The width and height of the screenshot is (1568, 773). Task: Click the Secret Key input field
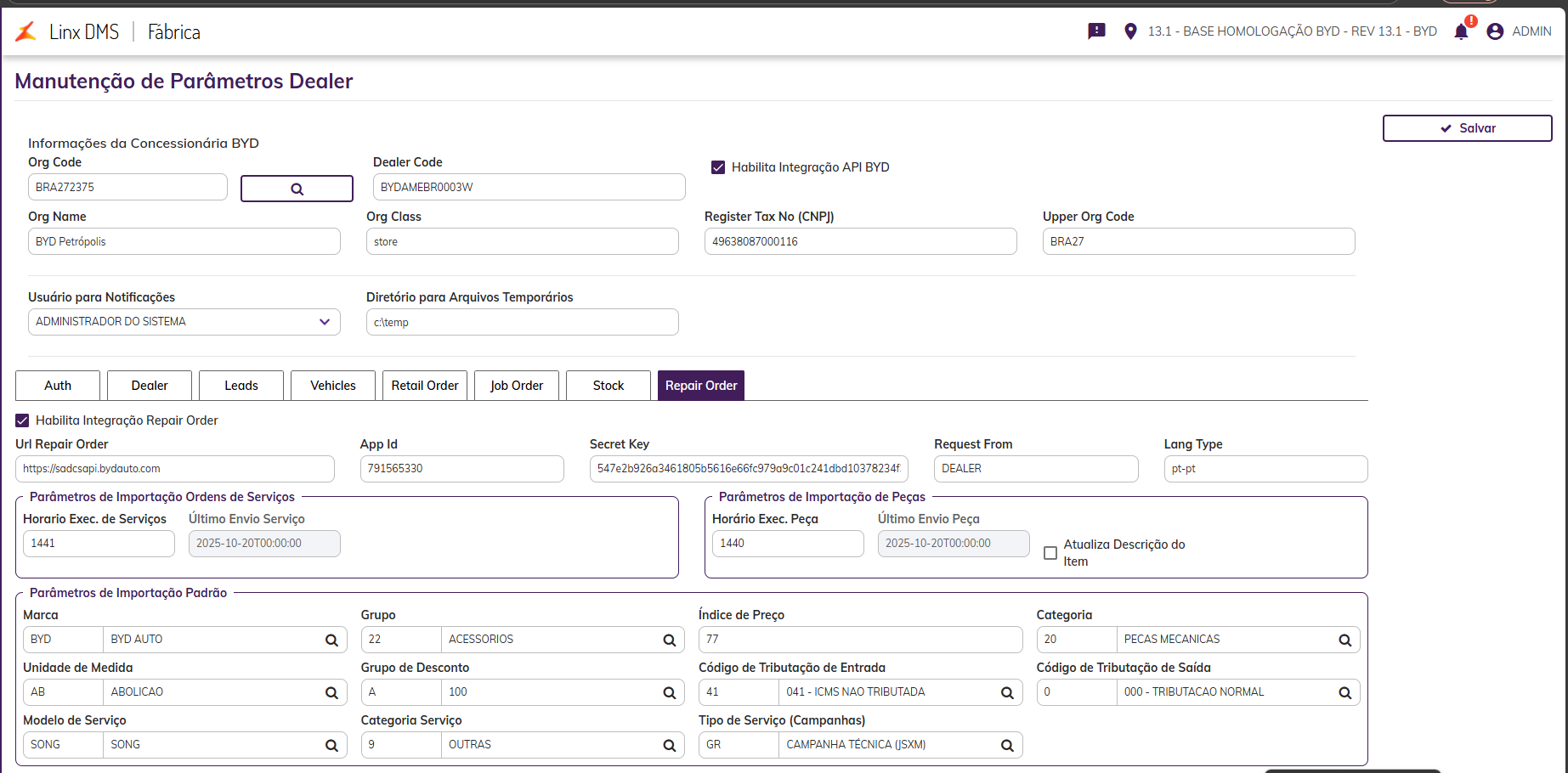pos(748,469)
